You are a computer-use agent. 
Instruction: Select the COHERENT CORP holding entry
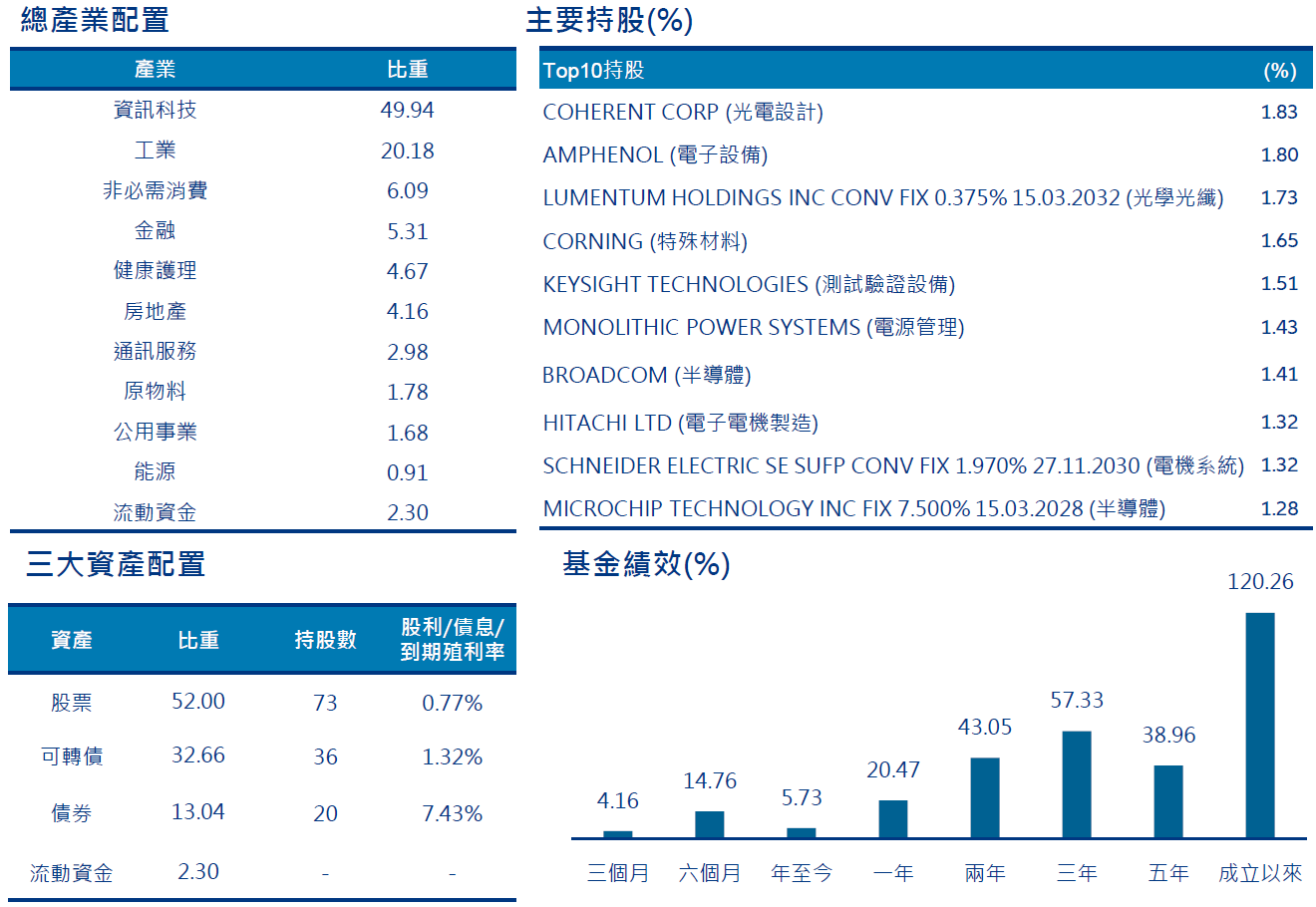[682, 112]
